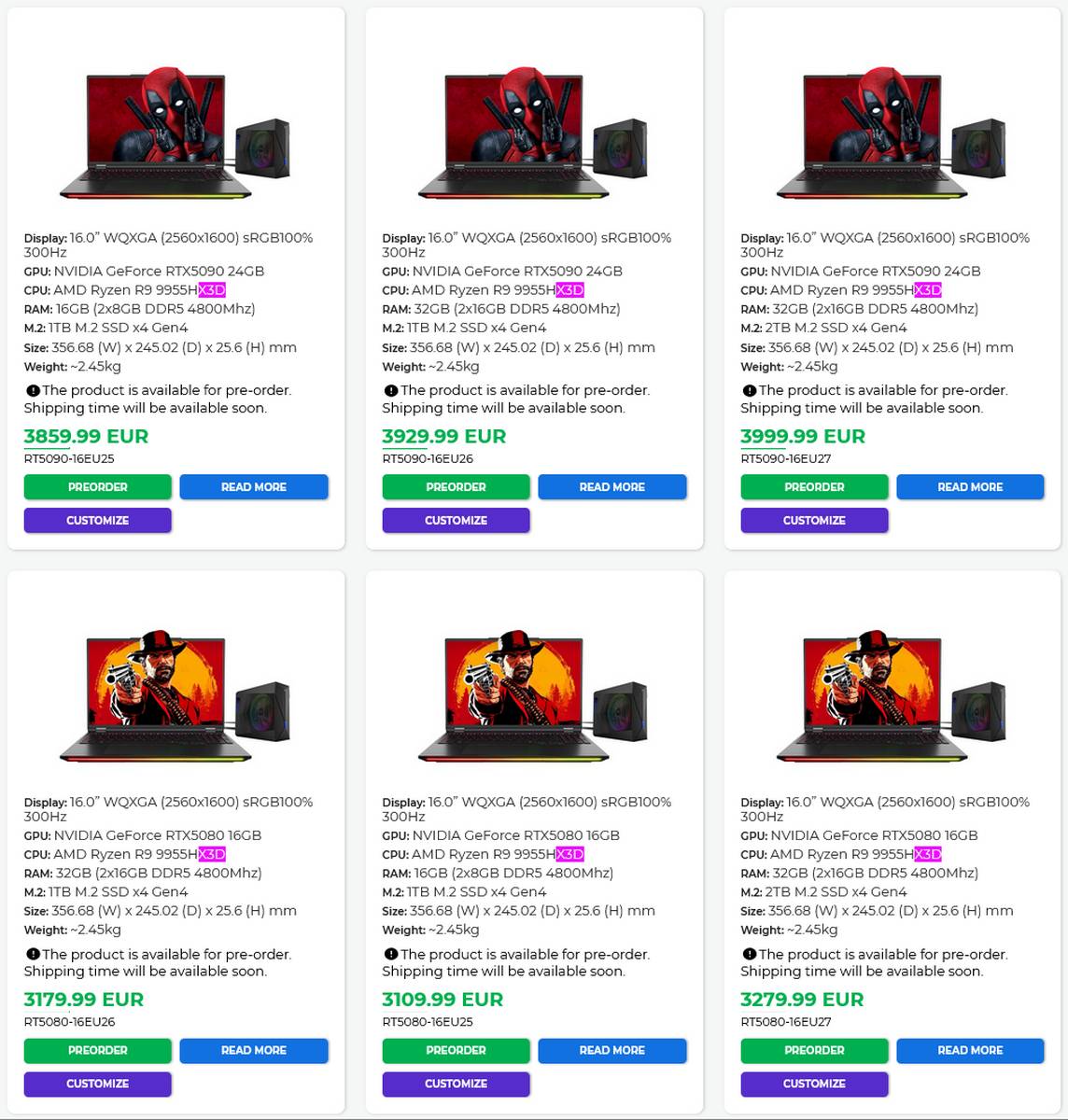
Task: Open READ MORE for the 3109.99 EUR laptop
Action: click(x=612, y=1050)
